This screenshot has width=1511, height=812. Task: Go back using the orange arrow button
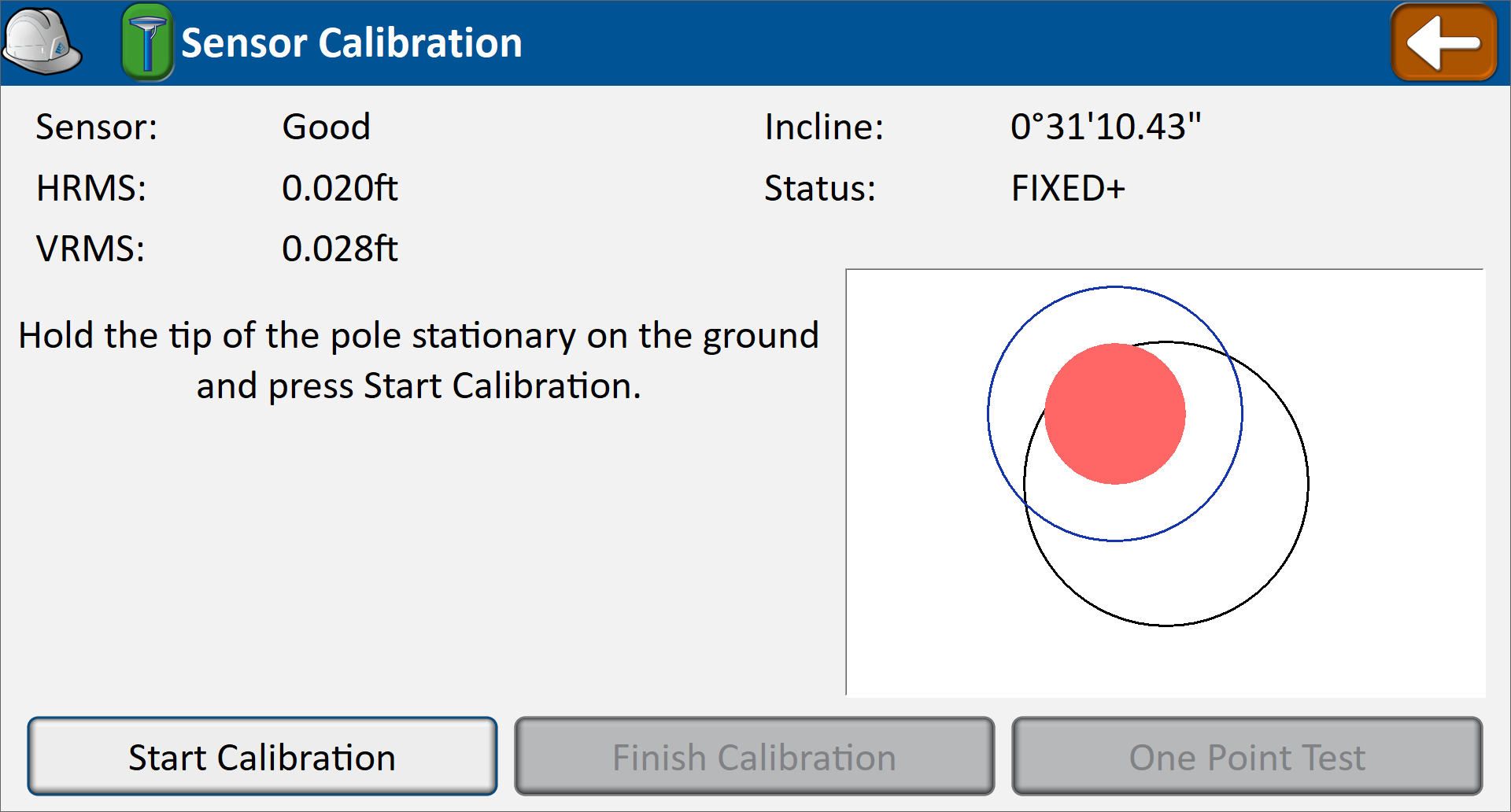pos(1444,42)
